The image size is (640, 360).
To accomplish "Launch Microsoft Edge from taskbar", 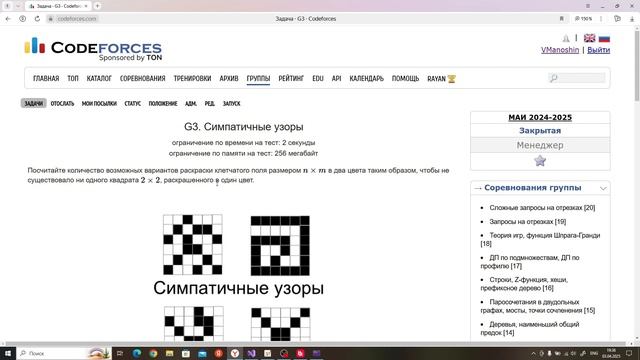I will 137,353.
